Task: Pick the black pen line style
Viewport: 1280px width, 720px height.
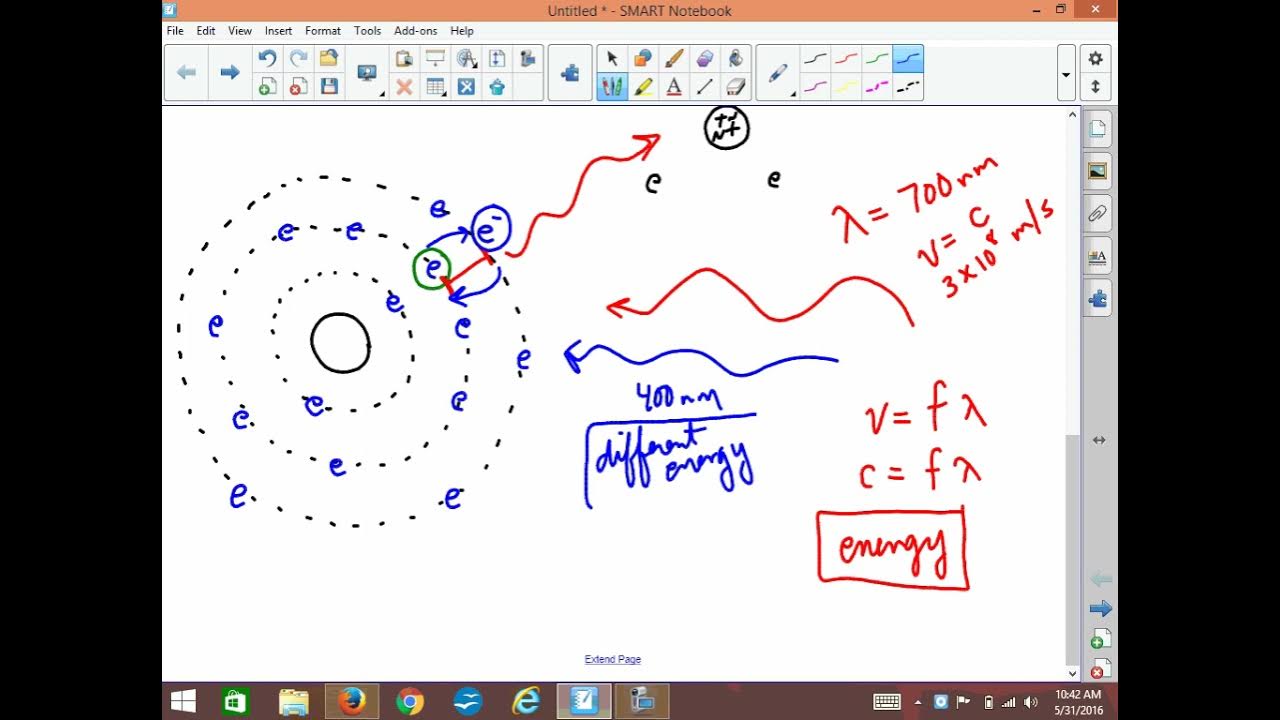Action: 816,59
